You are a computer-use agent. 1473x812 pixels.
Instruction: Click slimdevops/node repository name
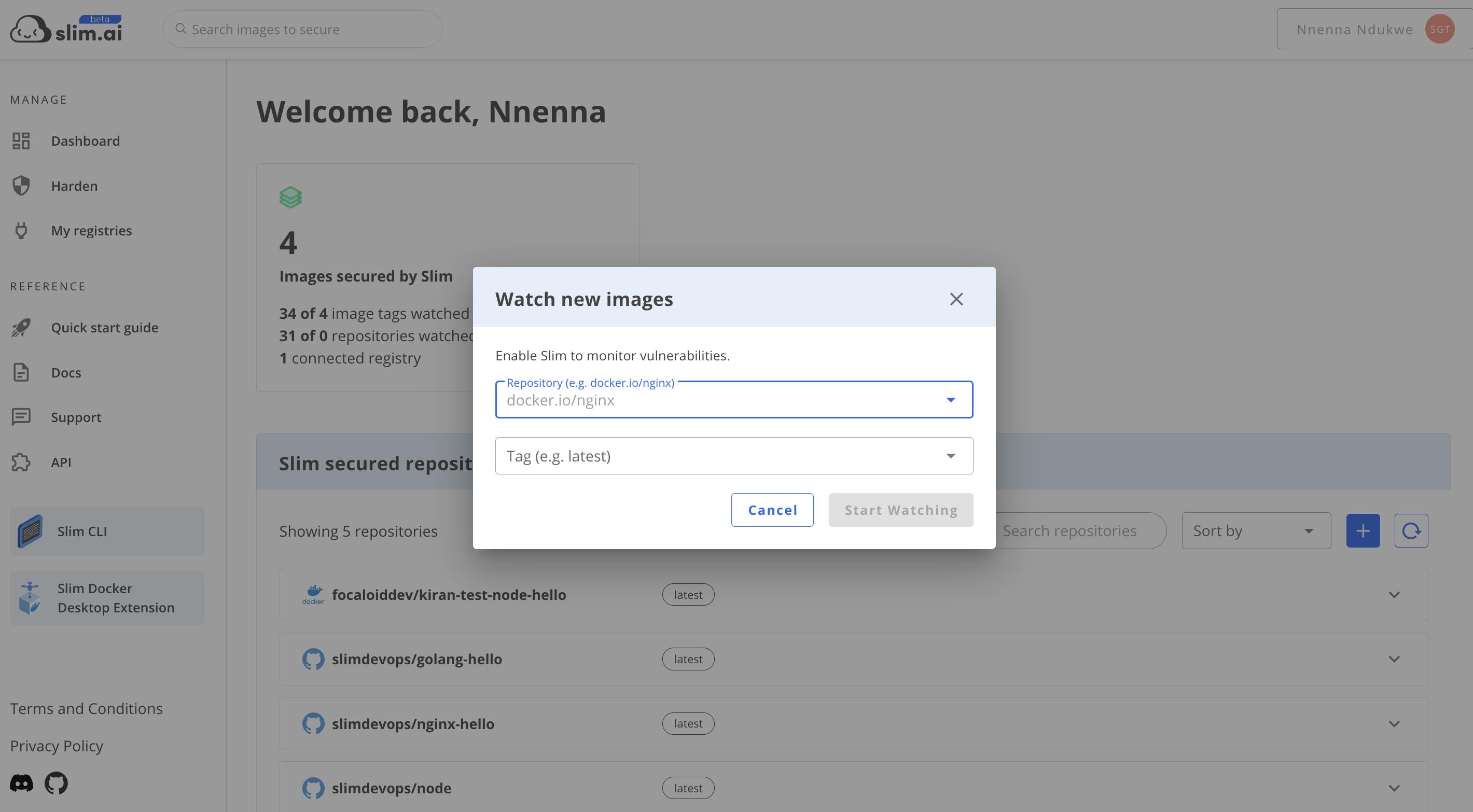[391, 788]
